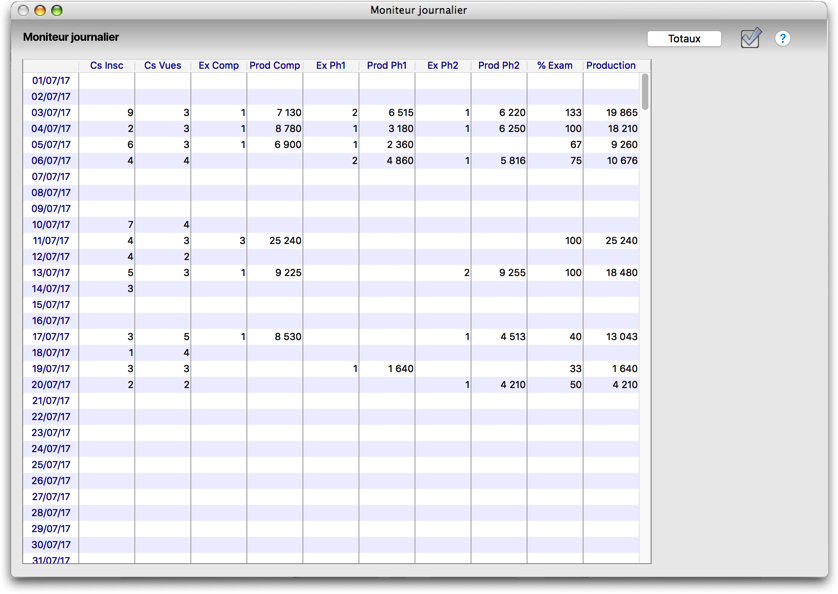The image size is (838, 594).
Task: Click the Prod Ph2 value 4 513
Action: pyautogui.click(x=513, y=337)
